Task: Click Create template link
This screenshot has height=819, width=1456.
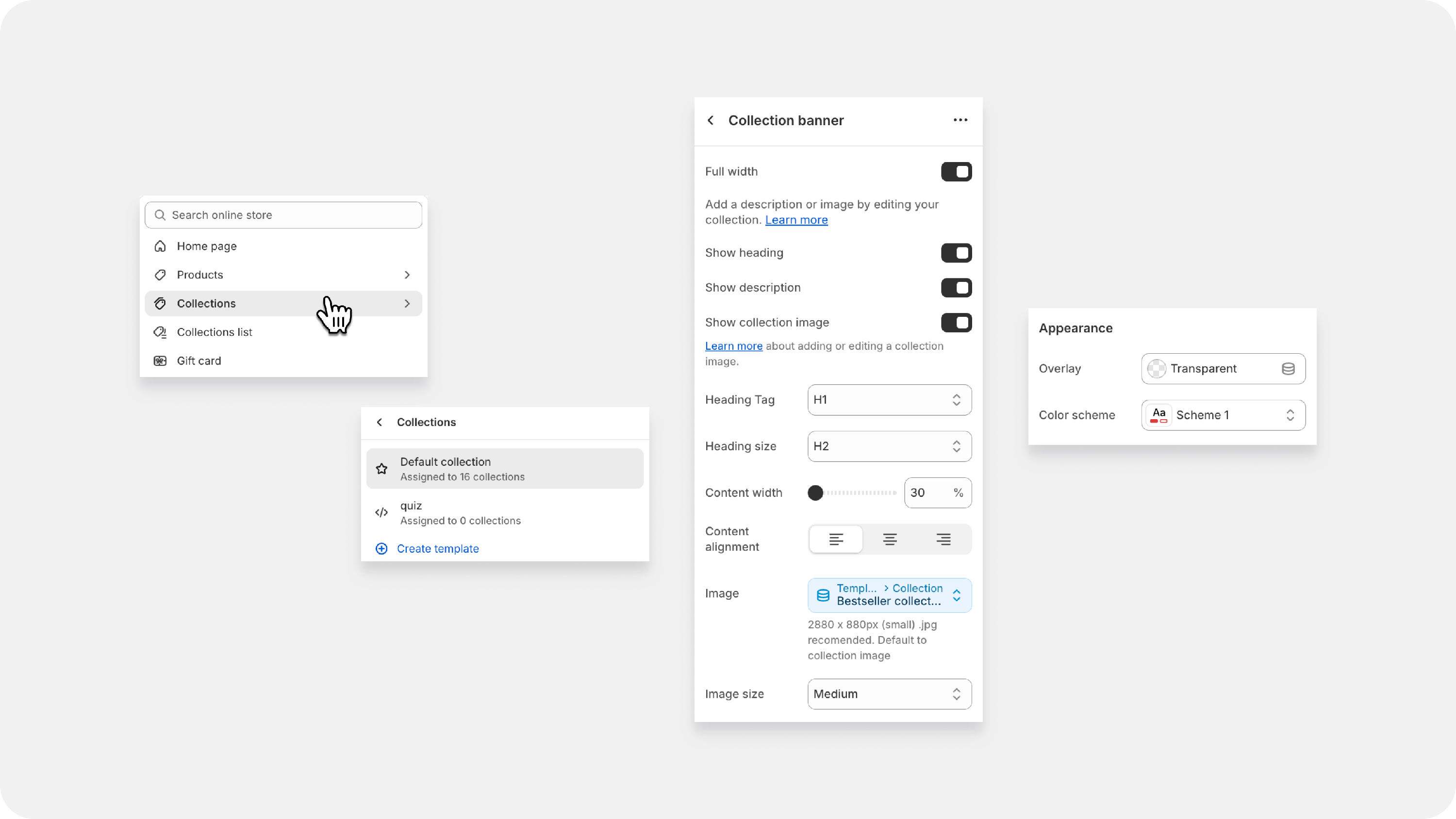Action: pyautogui.click(x=437, y=549)
